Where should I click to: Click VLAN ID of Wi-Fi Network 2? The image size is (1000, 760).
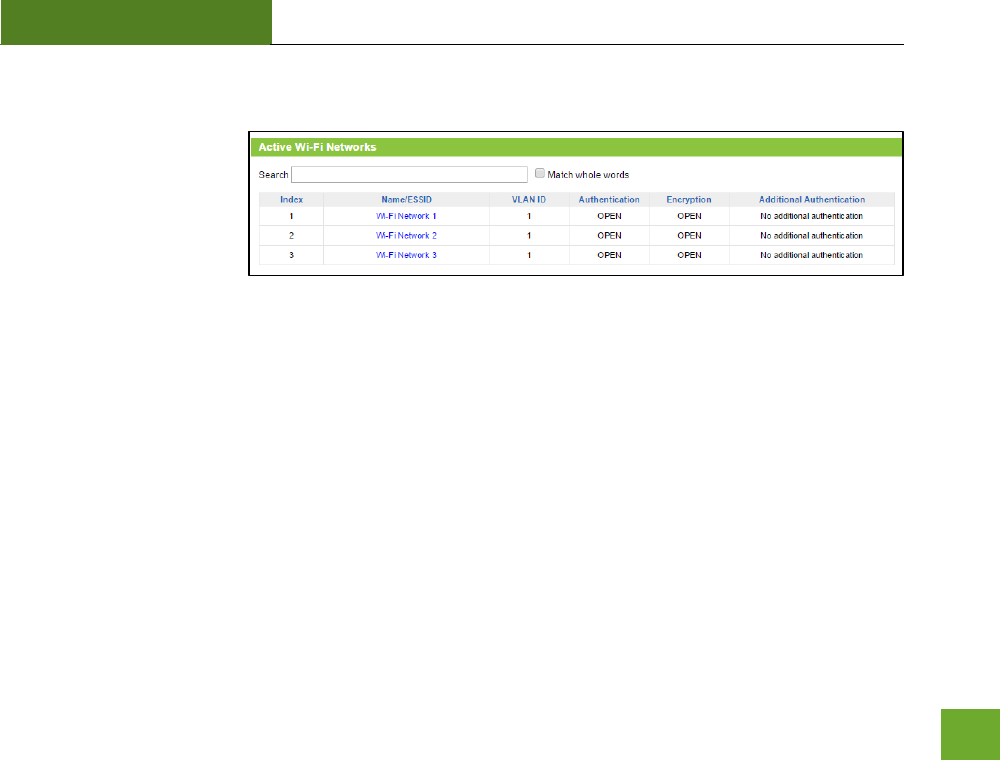point(529,236)
